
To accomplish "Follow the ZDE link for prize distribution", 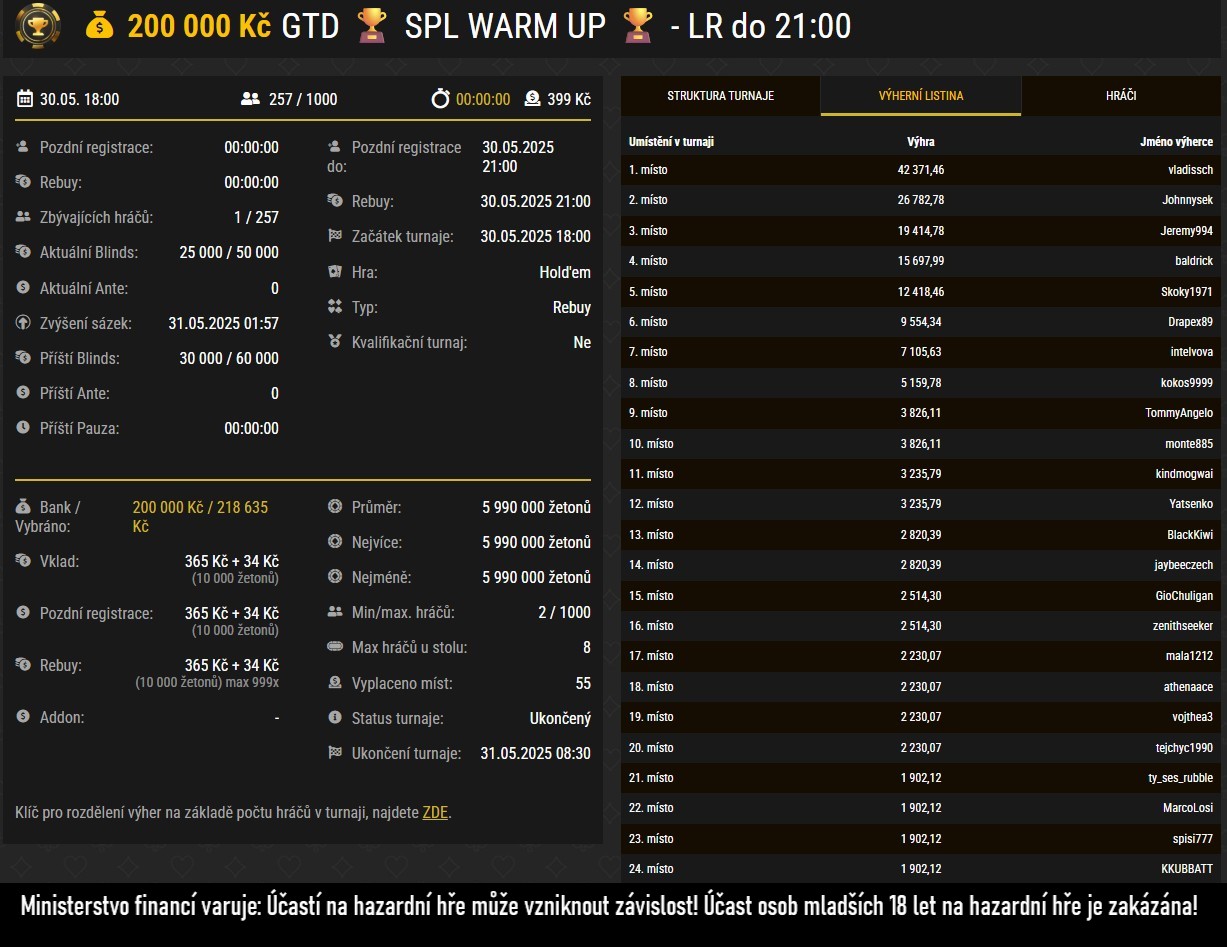I will (x=435, y=812).
